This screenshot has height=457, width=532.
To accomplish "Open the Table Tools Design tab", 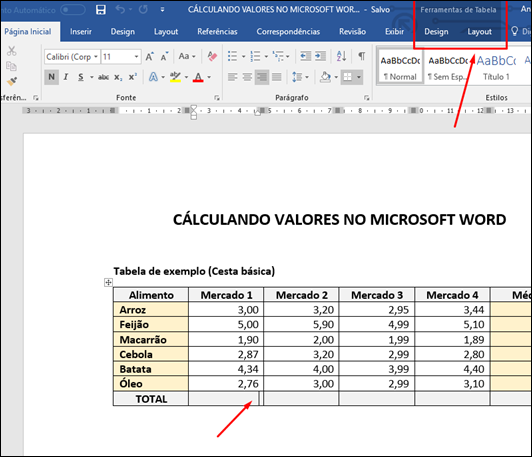I will [436, 32].
